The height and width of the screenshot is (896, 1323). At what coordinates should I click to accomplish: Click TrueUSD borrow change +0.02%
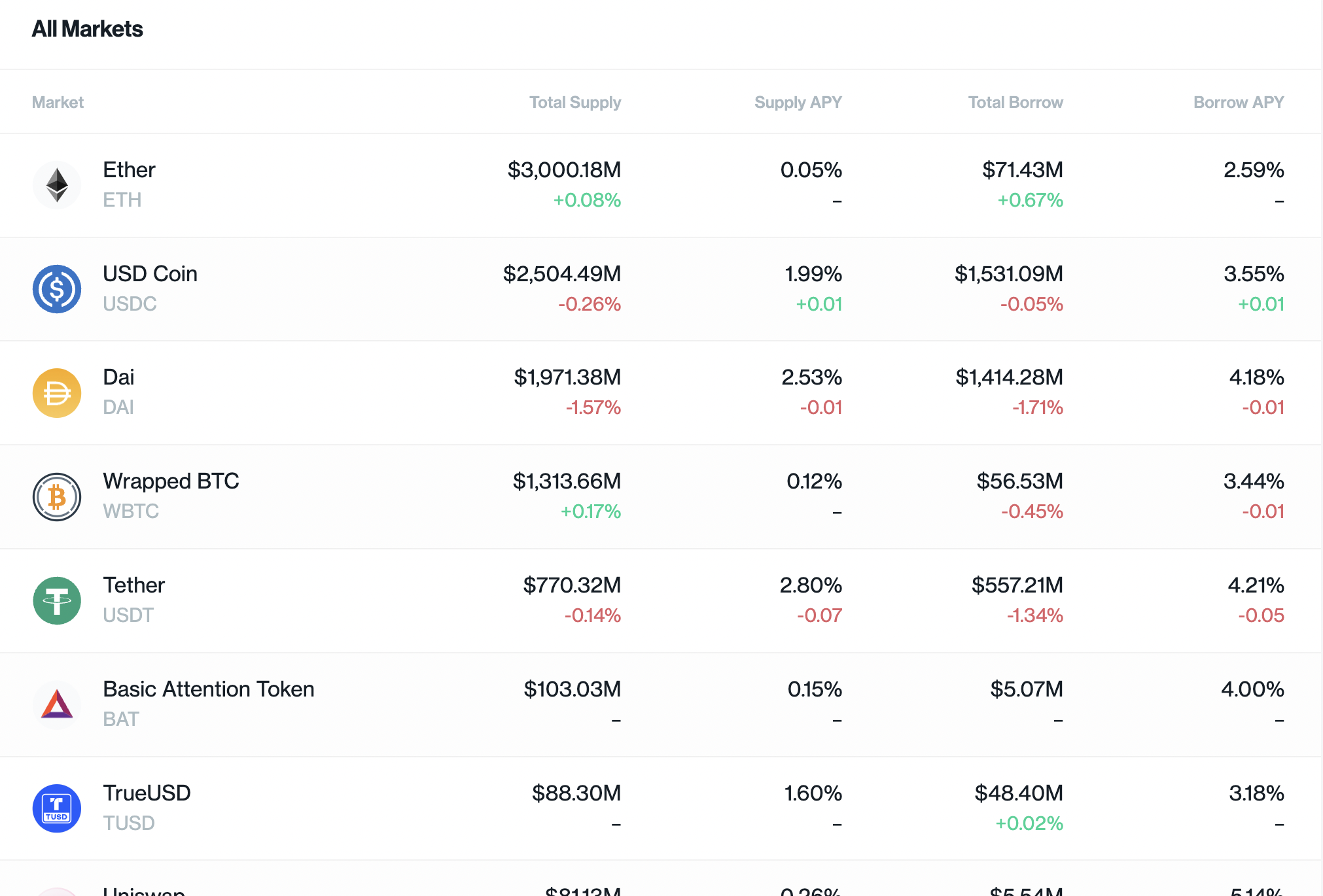point(1029,823)
